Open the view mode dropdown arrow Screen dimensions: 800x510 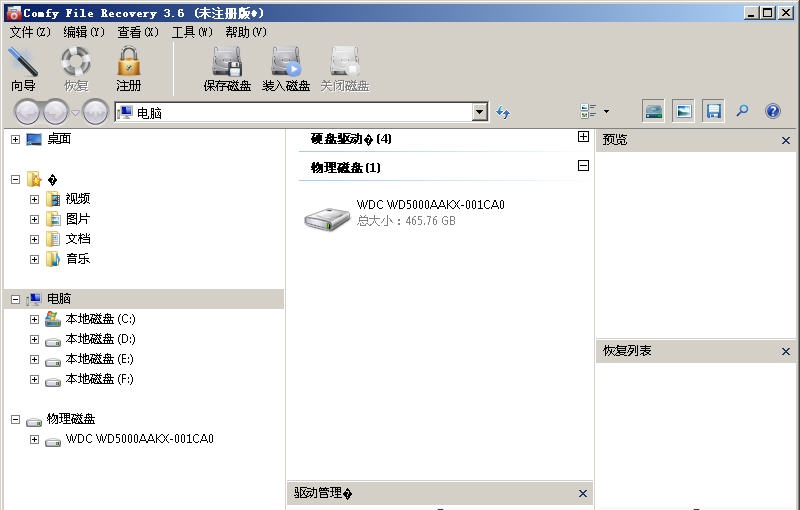(x=607, y=111)
